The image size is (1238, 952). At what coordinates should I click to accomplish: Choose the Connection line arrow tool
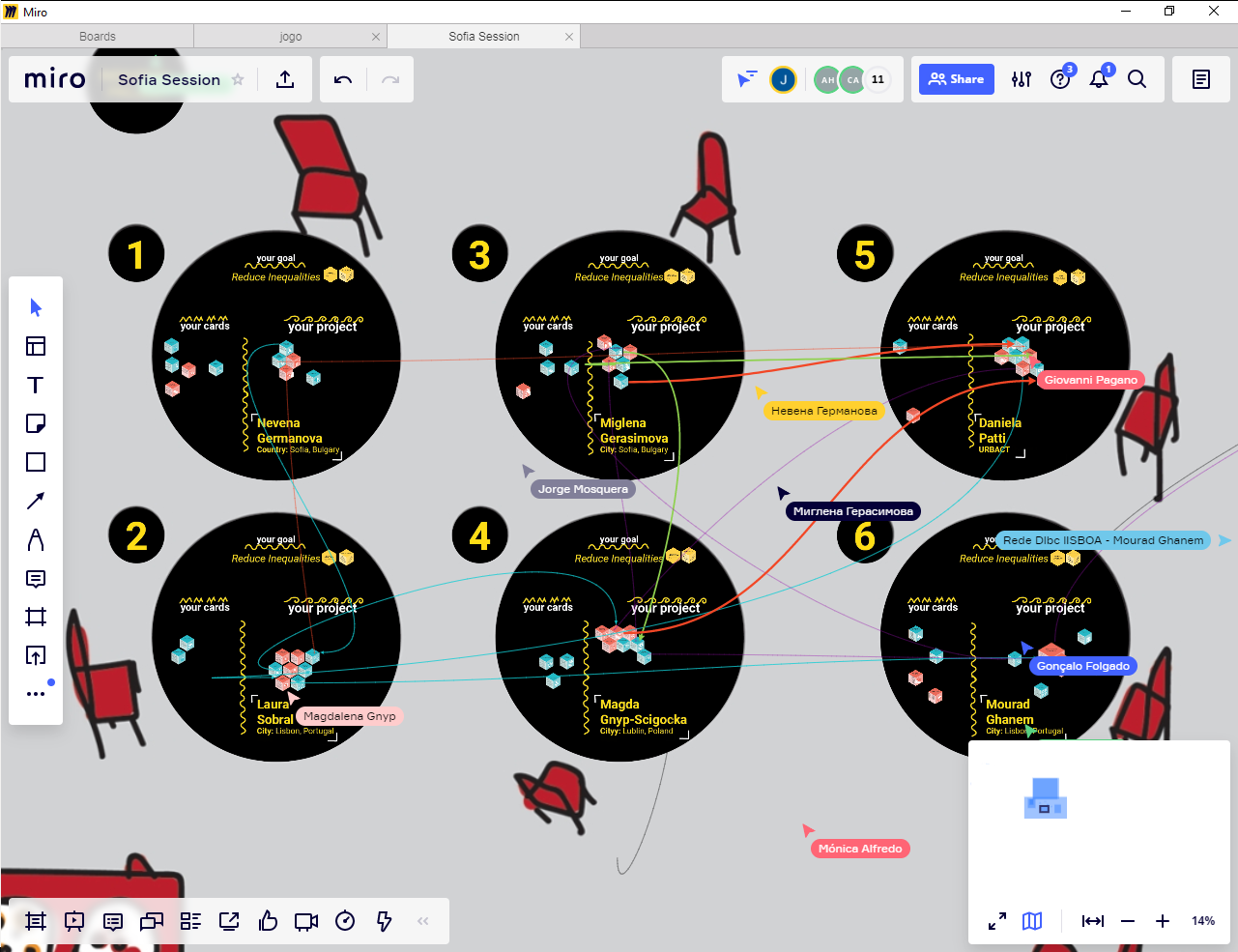[36, 501]
